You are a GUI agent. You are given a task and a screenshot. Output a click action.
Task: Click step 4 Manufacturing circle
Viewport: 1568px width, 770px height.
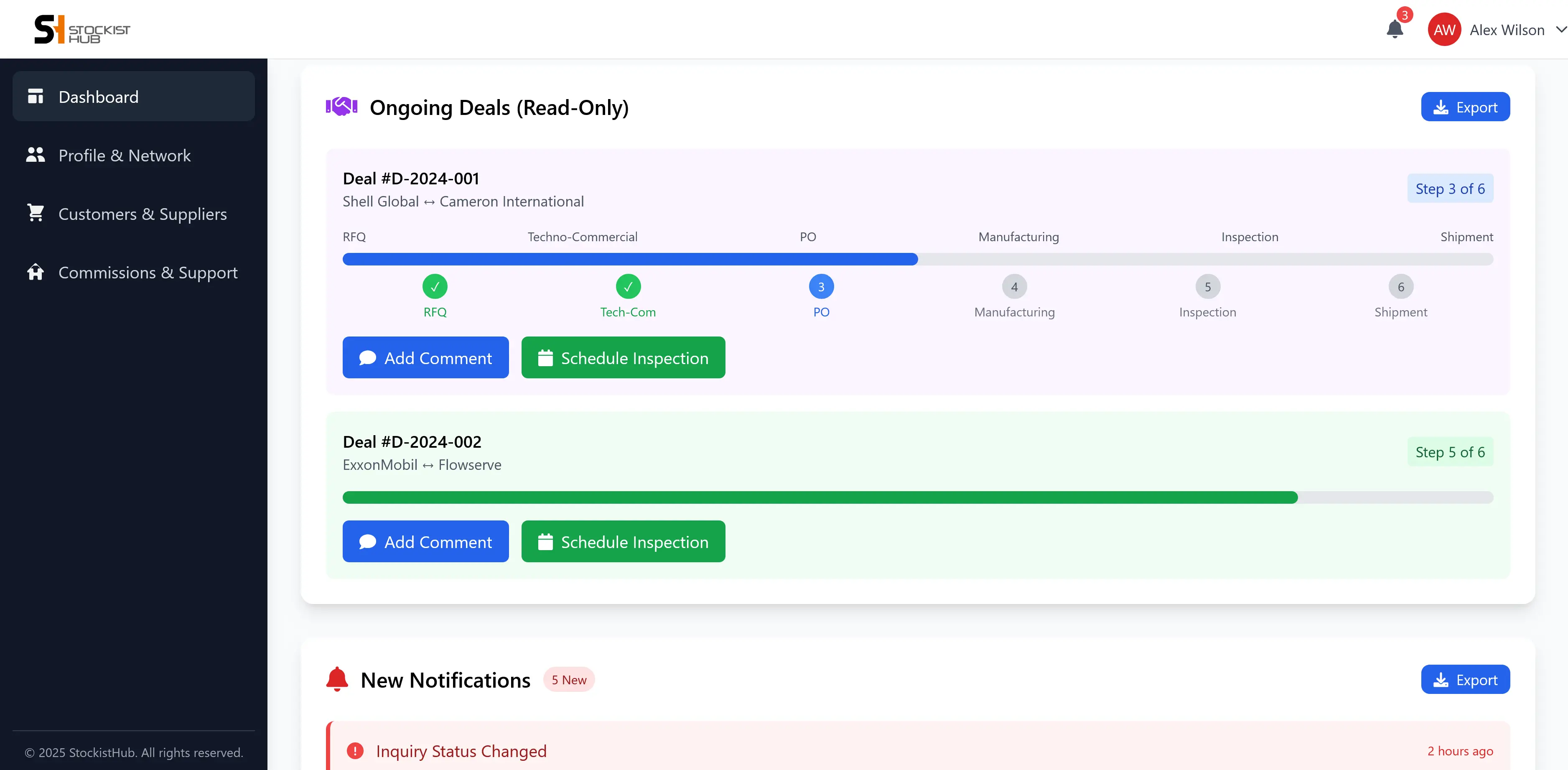[x=1014, y=286]
